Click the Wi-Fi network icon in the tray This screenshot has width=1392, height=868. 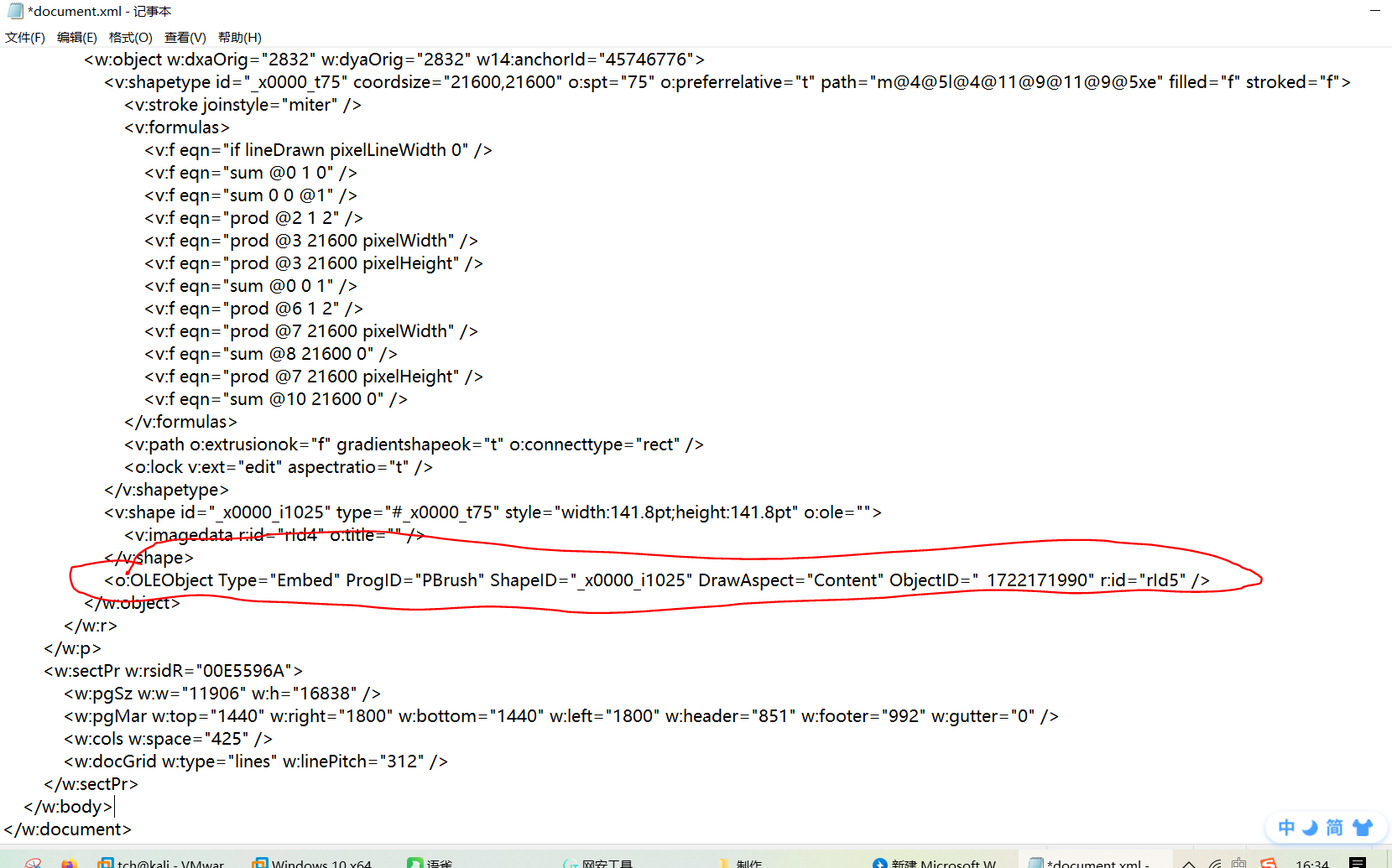pos(1216,862)
